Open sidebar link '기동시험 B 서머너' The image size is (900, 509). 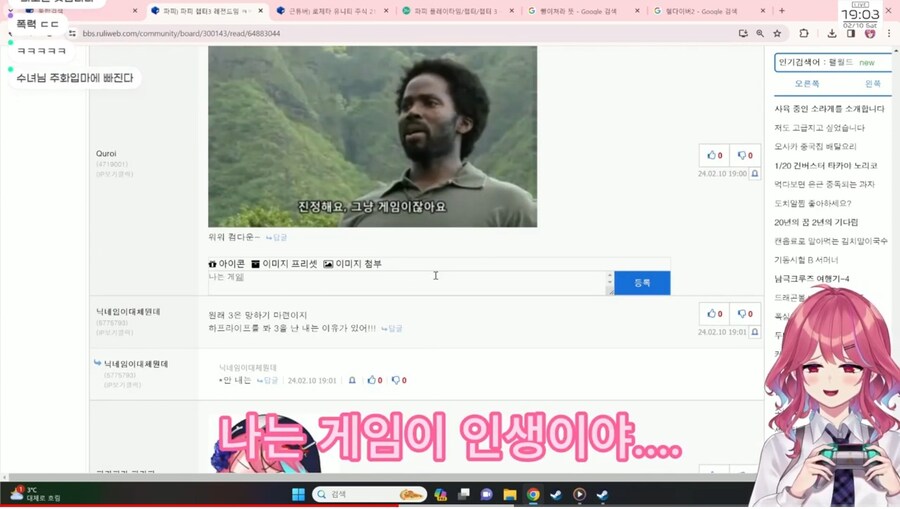tap(806, 259)
